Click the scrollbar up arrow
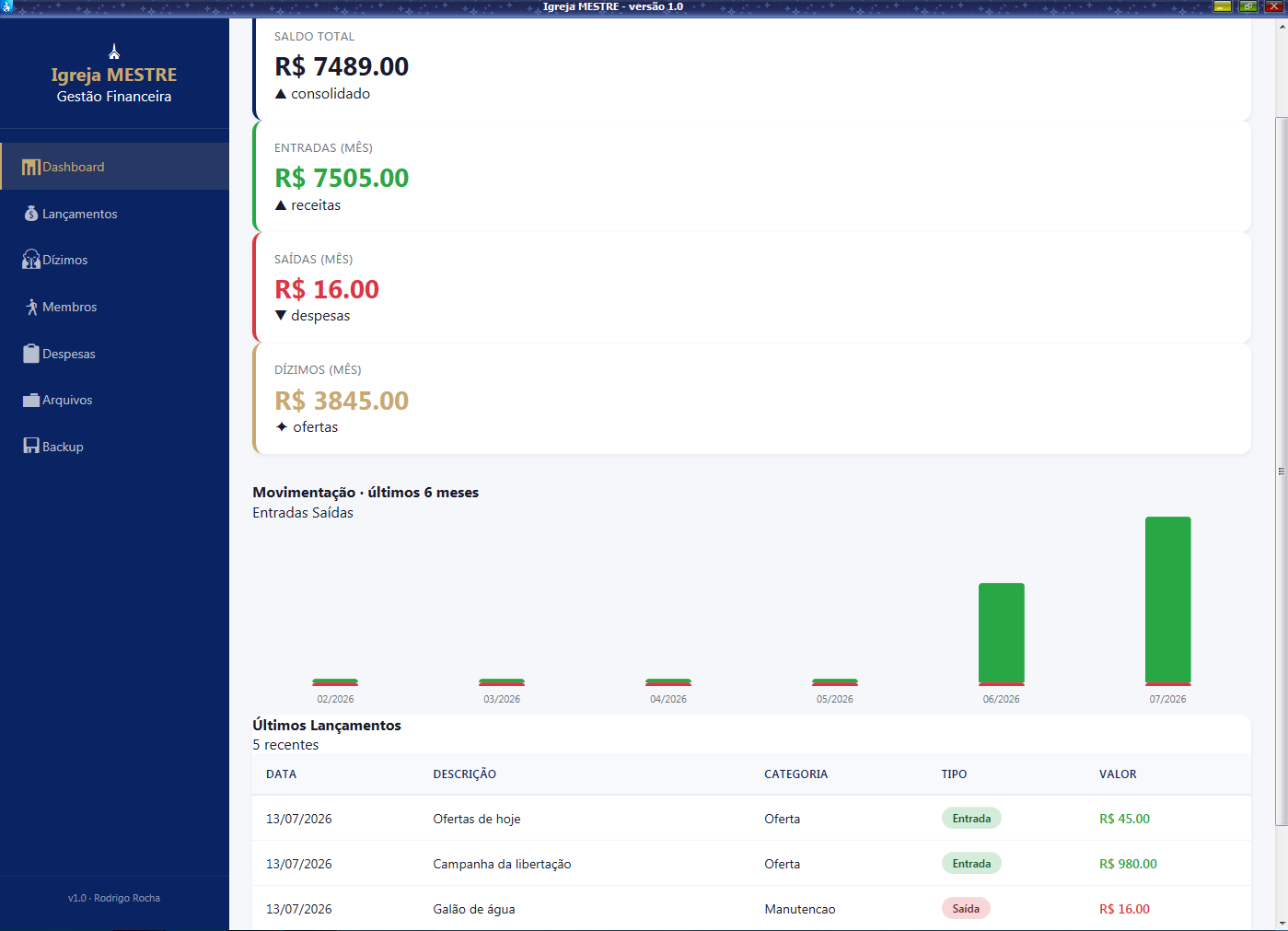Image resolution: width=1288 pixels, height=931 pixels. tap(1281, 25)
